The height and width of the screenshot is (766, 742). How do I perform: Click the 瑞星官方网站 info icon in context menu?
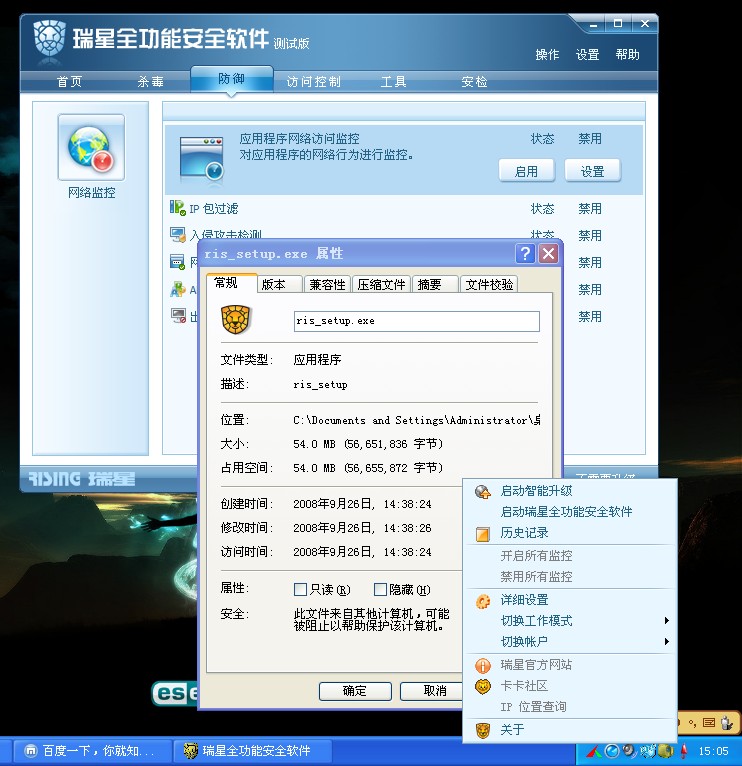click(483, 665)
